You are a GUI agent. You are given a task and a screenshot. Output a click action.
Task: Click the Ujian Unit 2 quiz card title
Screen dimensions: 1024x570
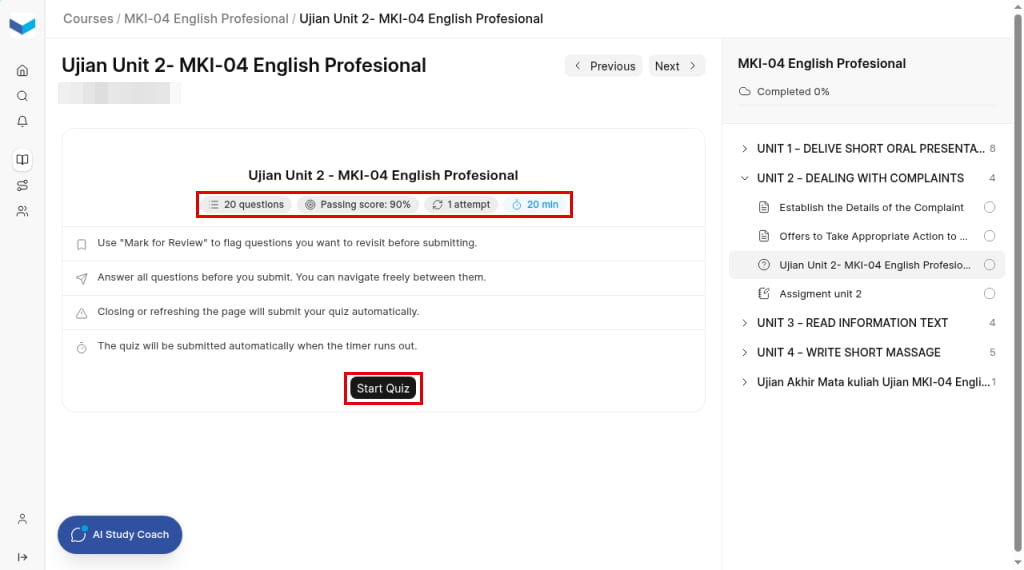(383, 175)
